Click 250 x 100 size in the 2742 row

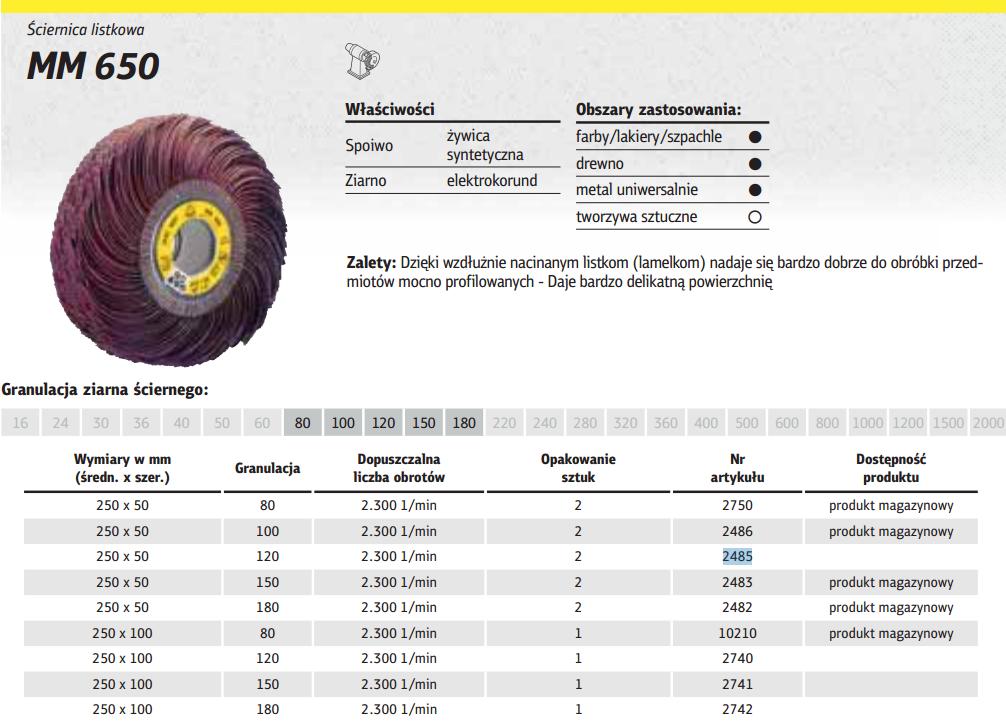pos(123,710)
